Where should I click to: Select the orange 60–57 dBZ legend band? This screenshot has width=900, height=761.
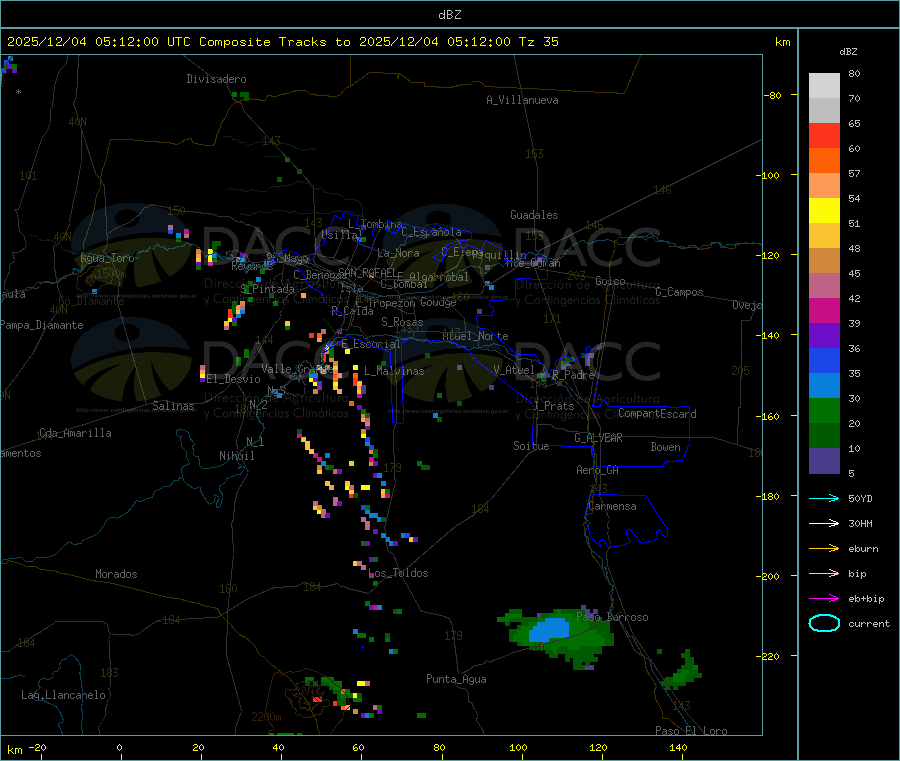(824, 161)
